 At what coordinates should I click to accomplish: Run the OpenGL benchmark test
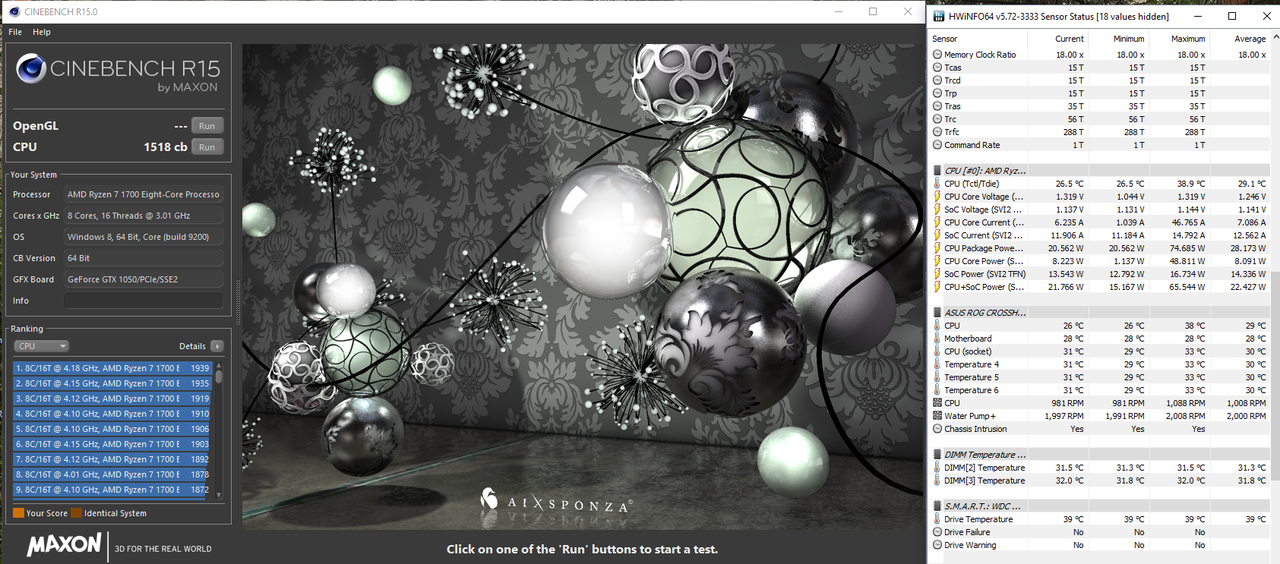click(x=207, y=126)
